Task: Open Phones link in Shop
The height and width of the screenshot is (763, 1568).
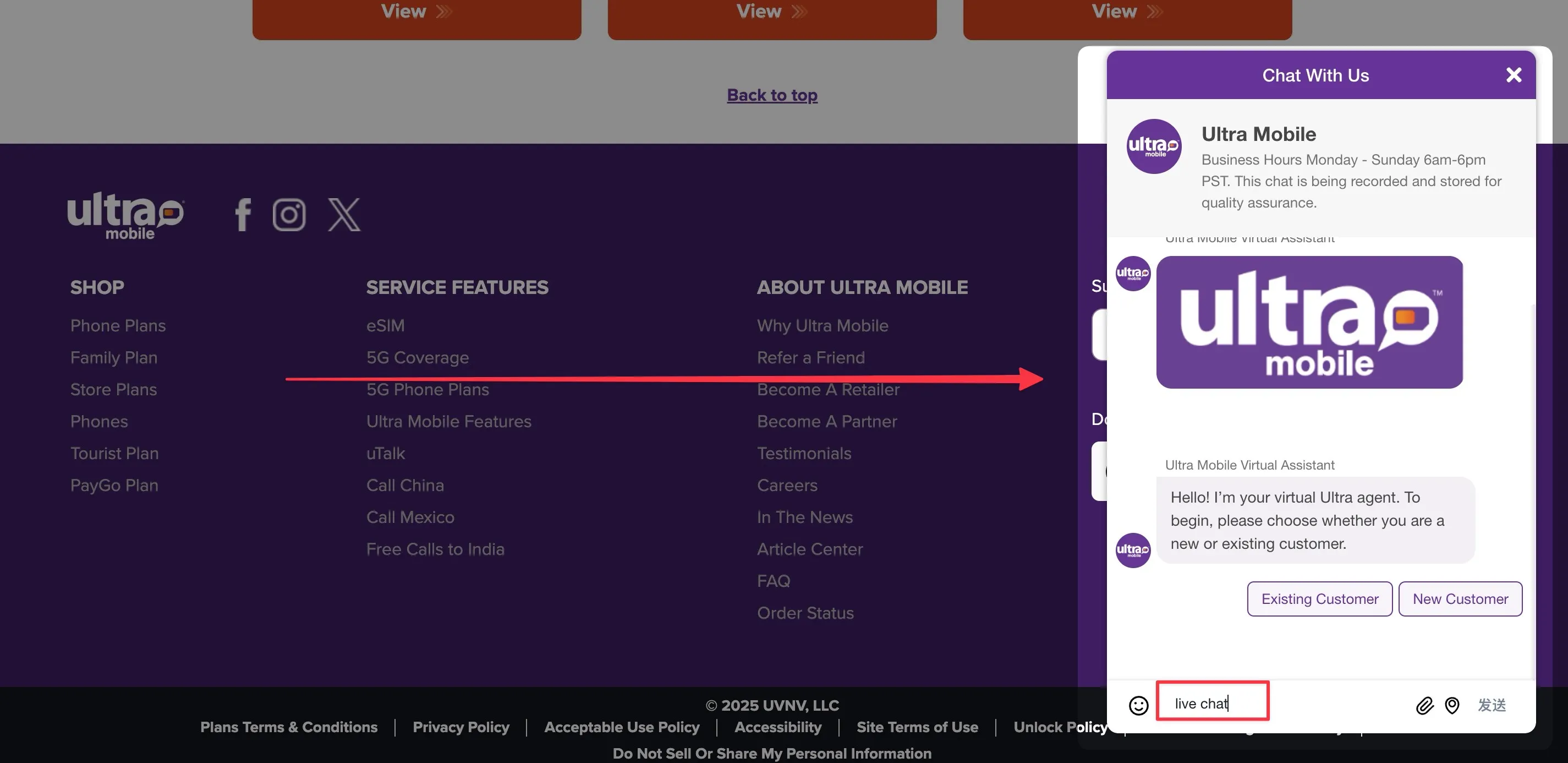Action: coord(99,421)
